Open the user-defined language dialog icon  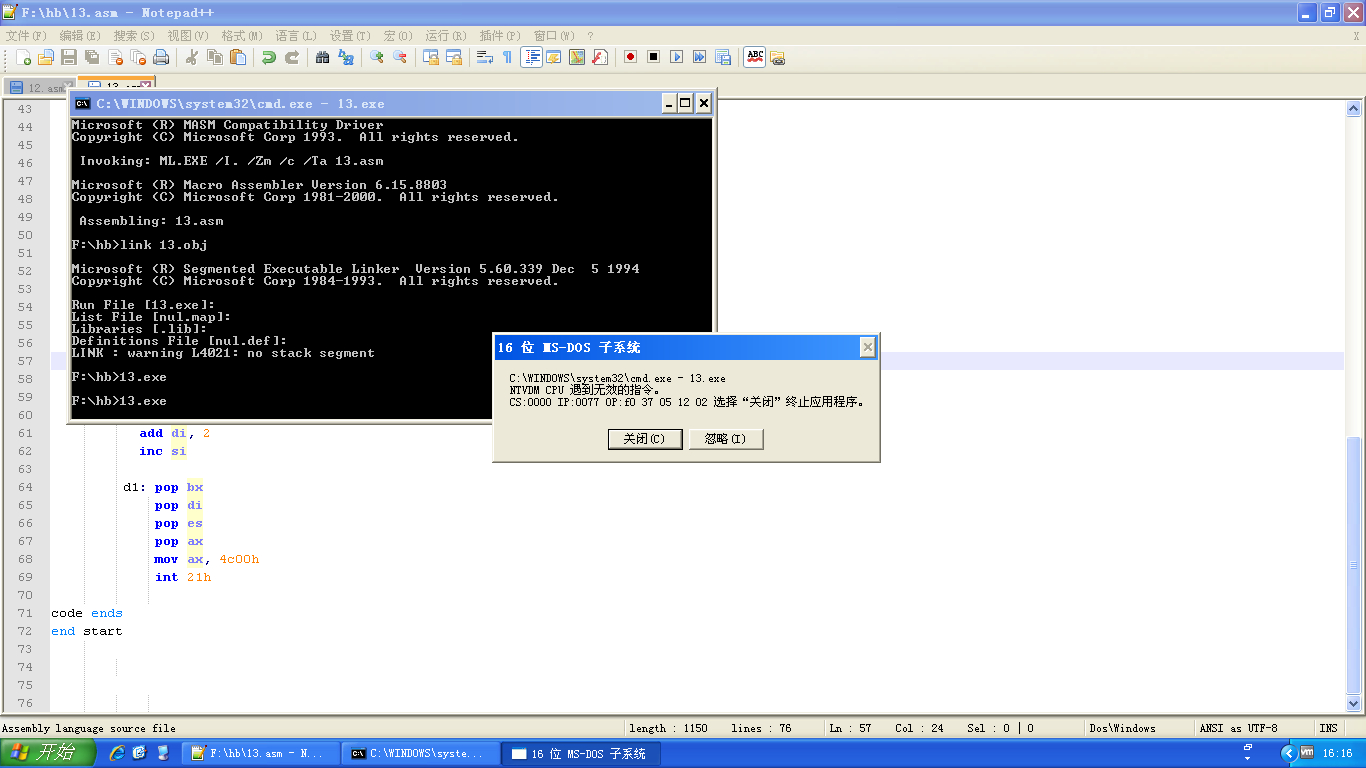pyautogui.click(x=554, y=57)
